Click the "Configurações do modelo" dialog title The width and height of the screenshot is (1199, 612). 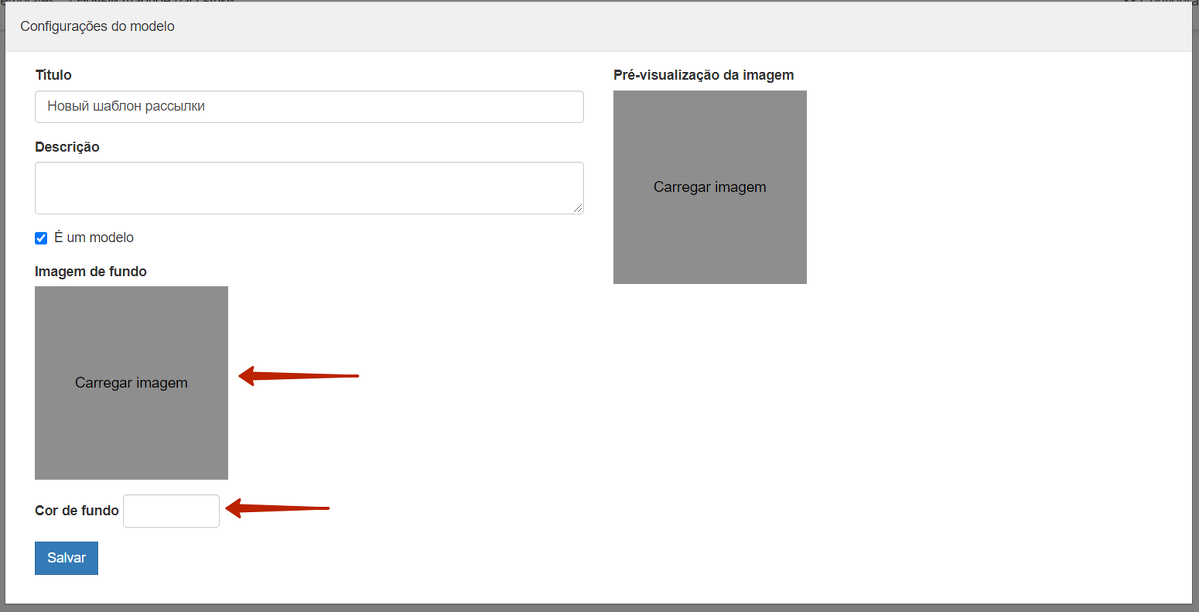97,26
